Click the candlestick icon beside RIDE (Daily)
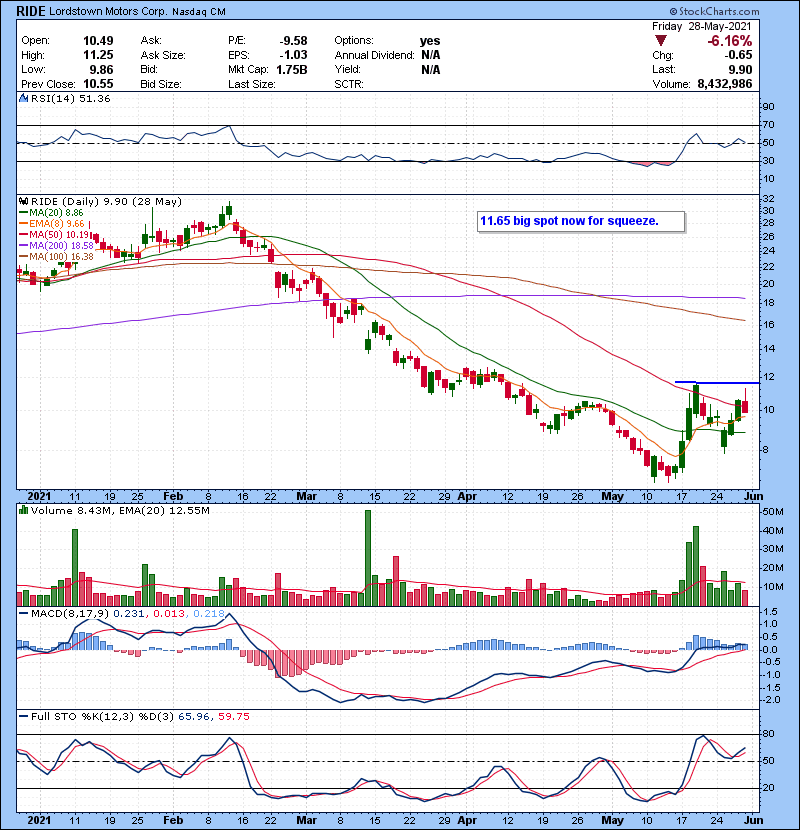The width and height of the screenshot is (800, 830). pos(23,202)
